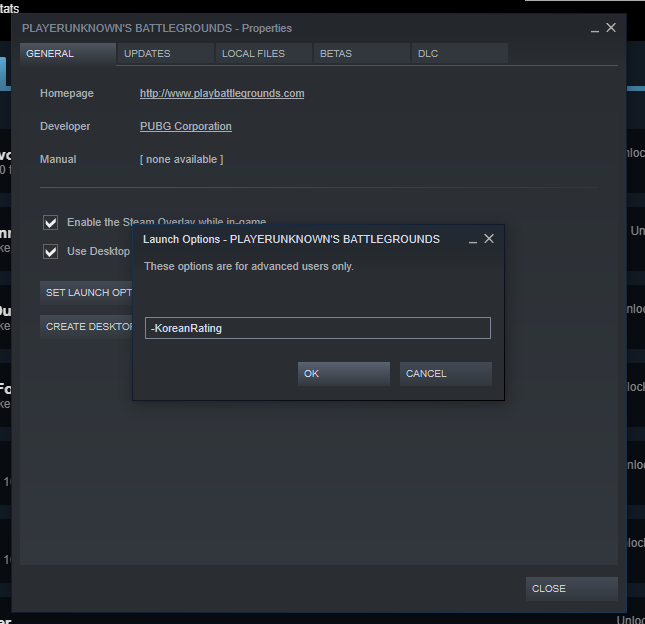Screen dimensions: 645x624
Task: Open the playbattlegrounds.com homepage link
Action: 222,93
